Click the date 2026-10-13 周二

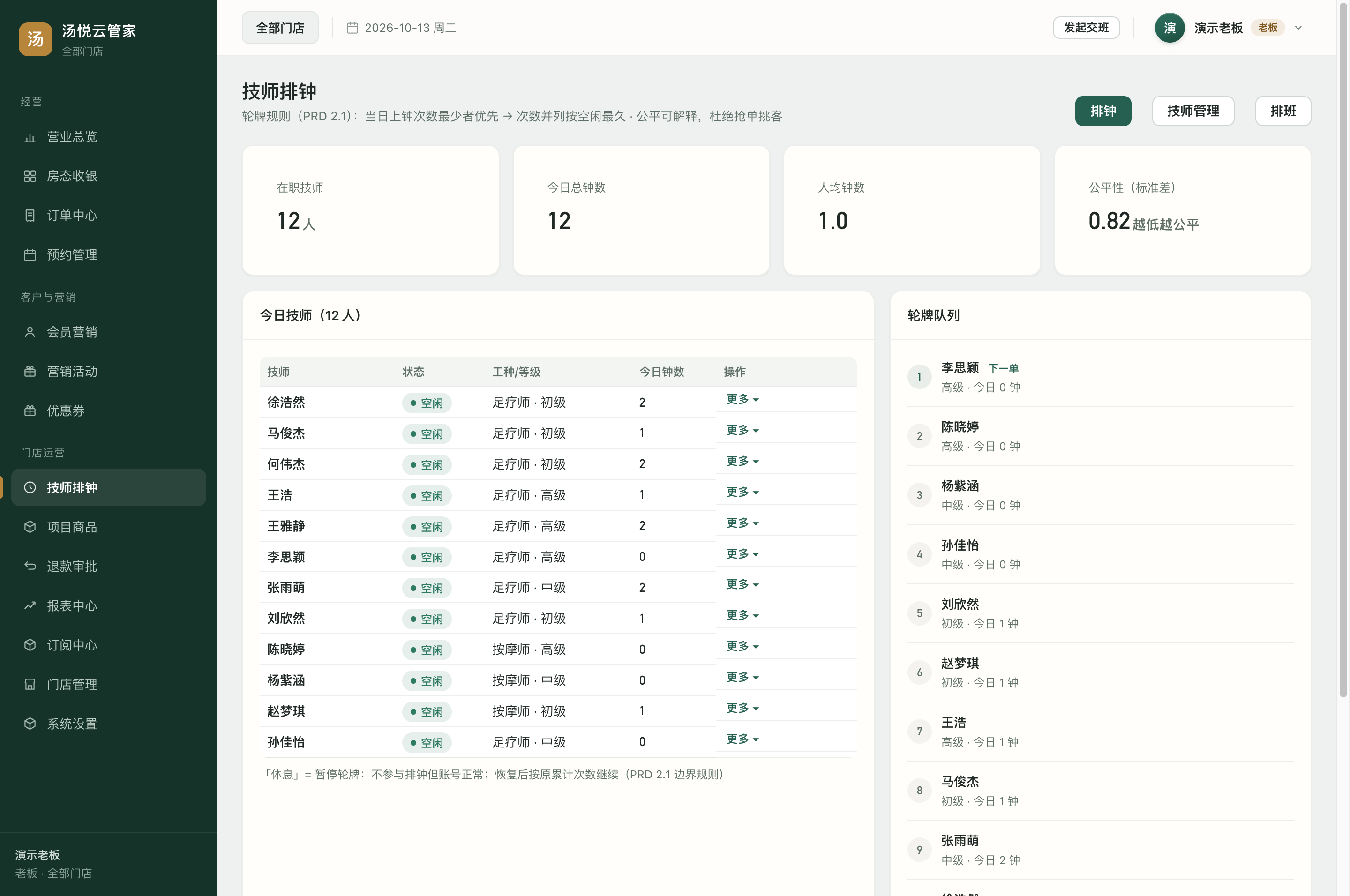pyautogui.click(x=410, y=28)
